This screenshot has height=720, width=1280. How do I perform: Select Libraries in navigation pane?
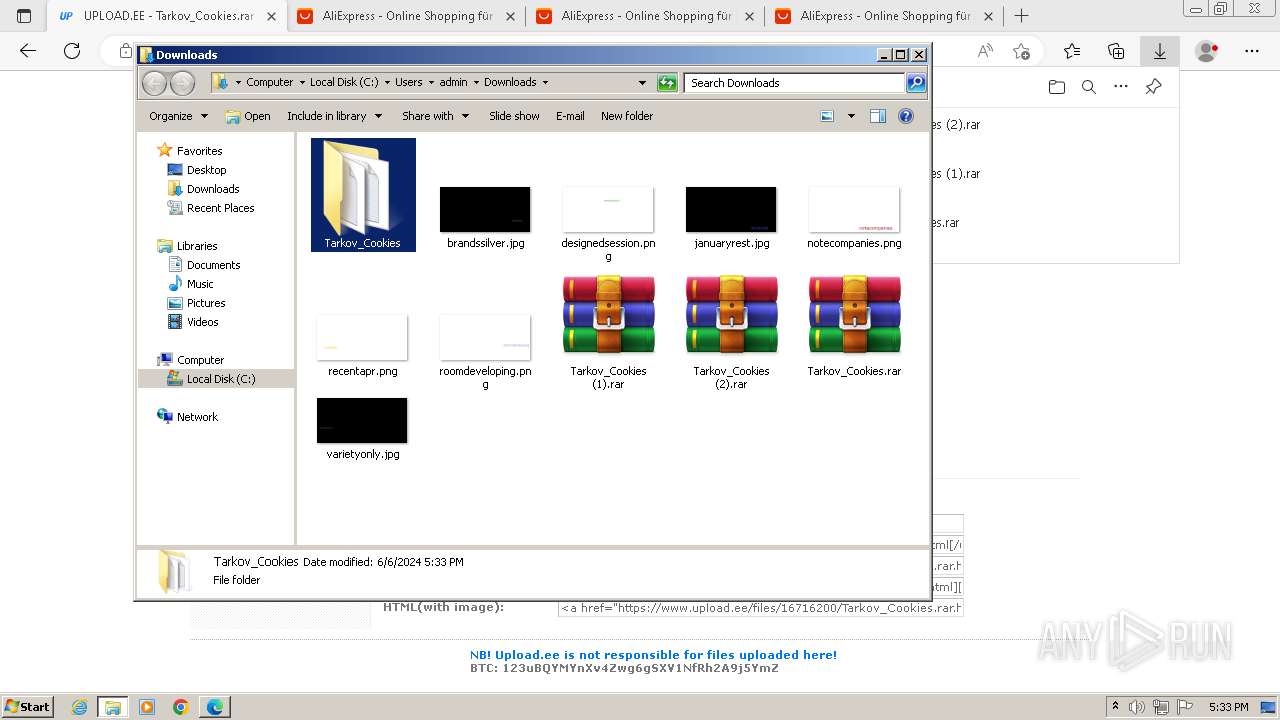(197, 246)
